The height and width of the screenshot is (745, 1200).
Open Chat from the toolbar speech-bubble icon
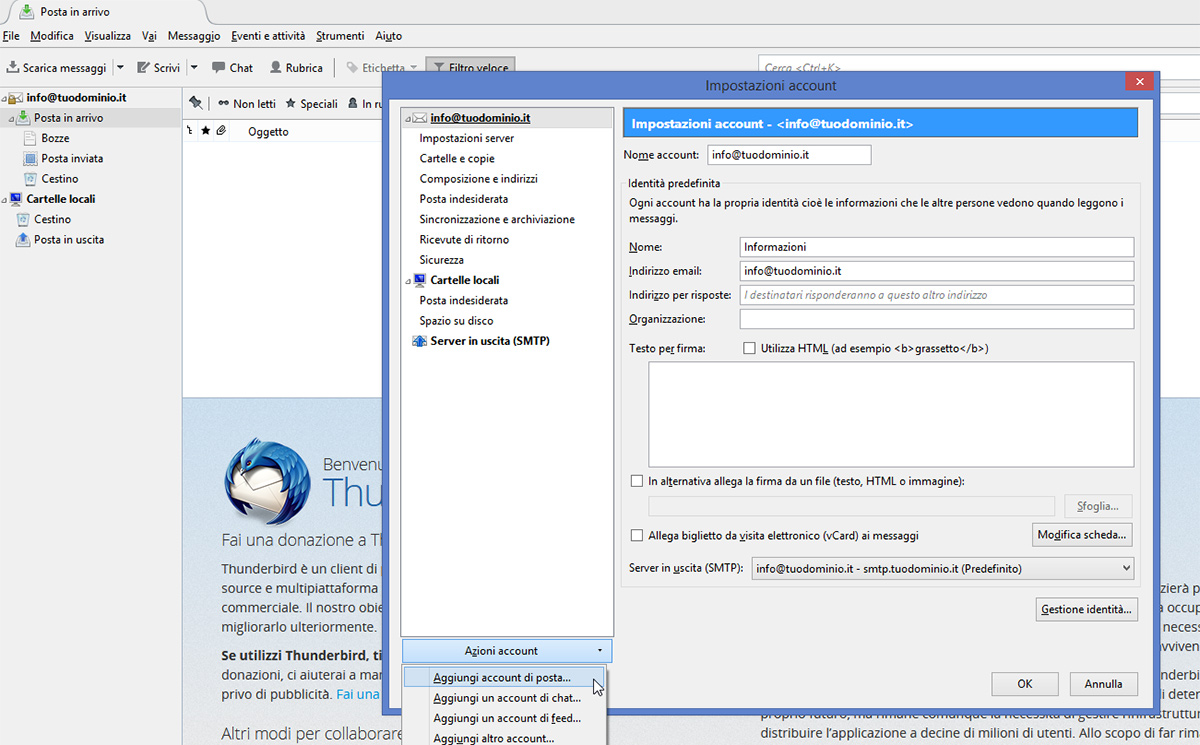[218, 68]
